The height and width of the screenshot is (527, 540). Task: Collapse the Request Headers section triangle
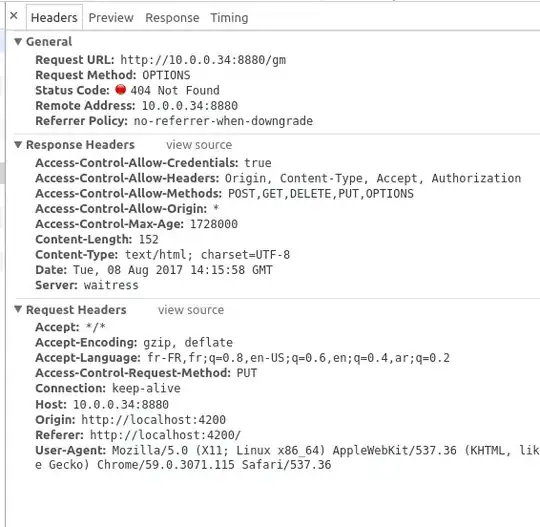point(18,309)
